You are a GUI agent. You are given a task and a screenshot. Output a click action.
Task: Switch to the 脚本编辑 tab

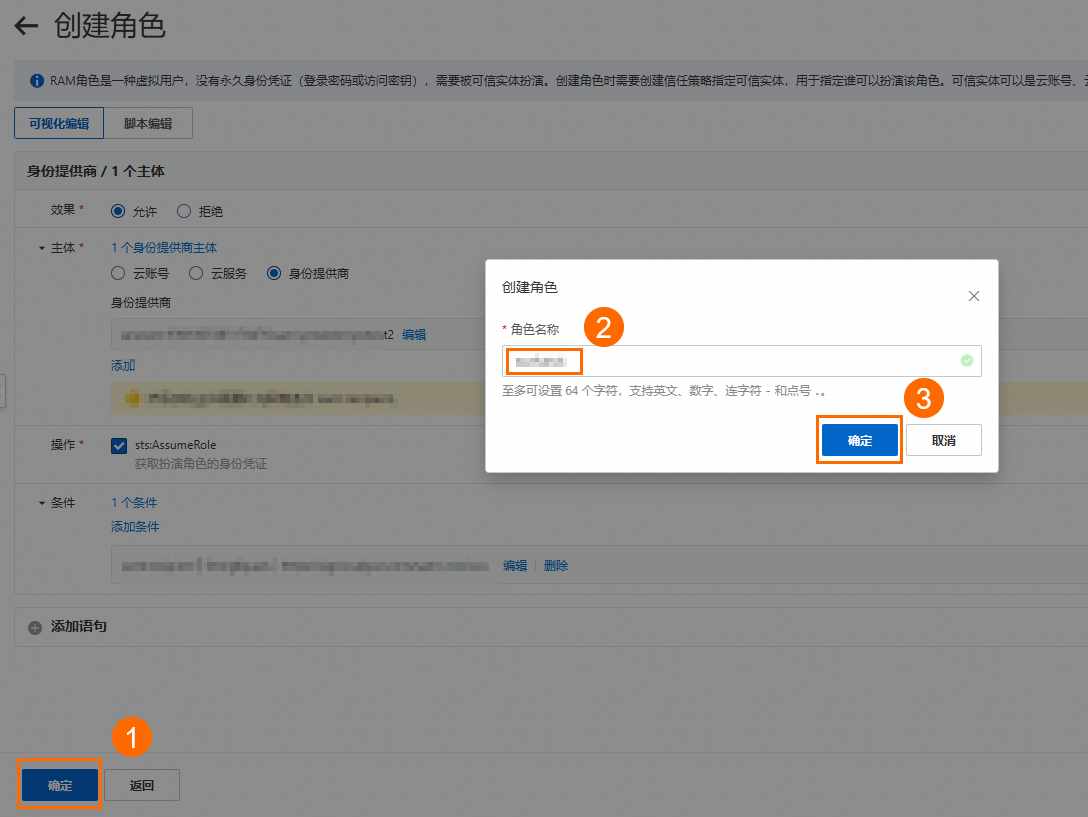(x=148, y=123)
